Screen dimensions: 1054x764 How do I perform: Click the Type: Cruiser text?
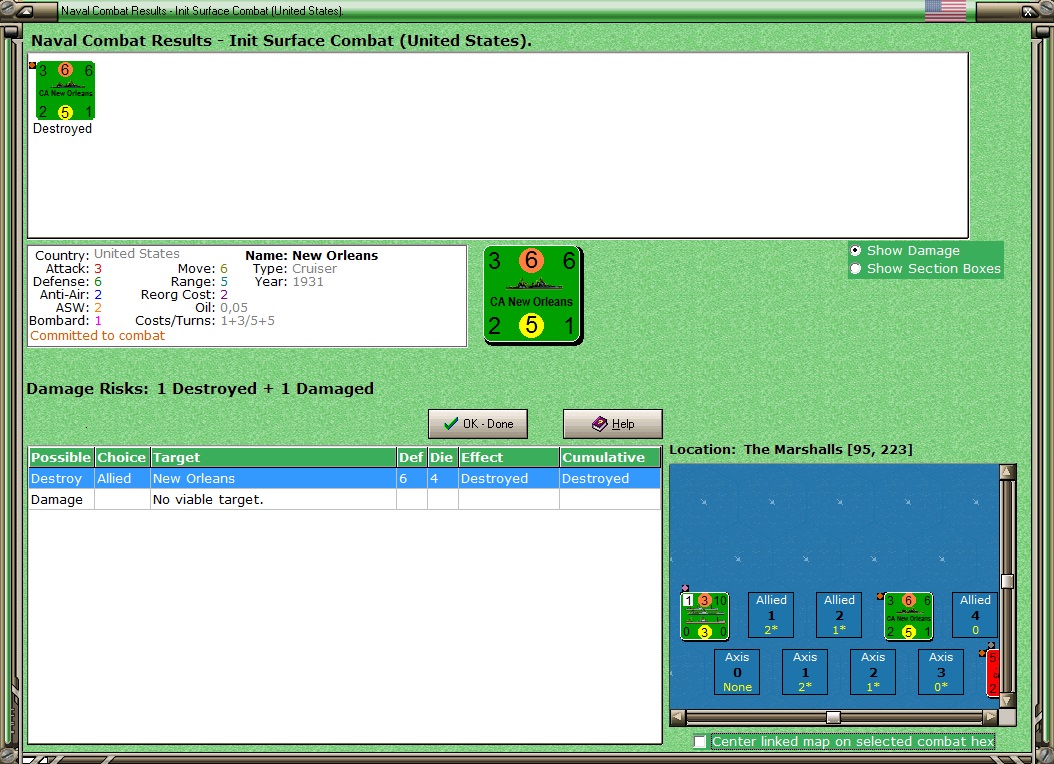click(294, 268)
